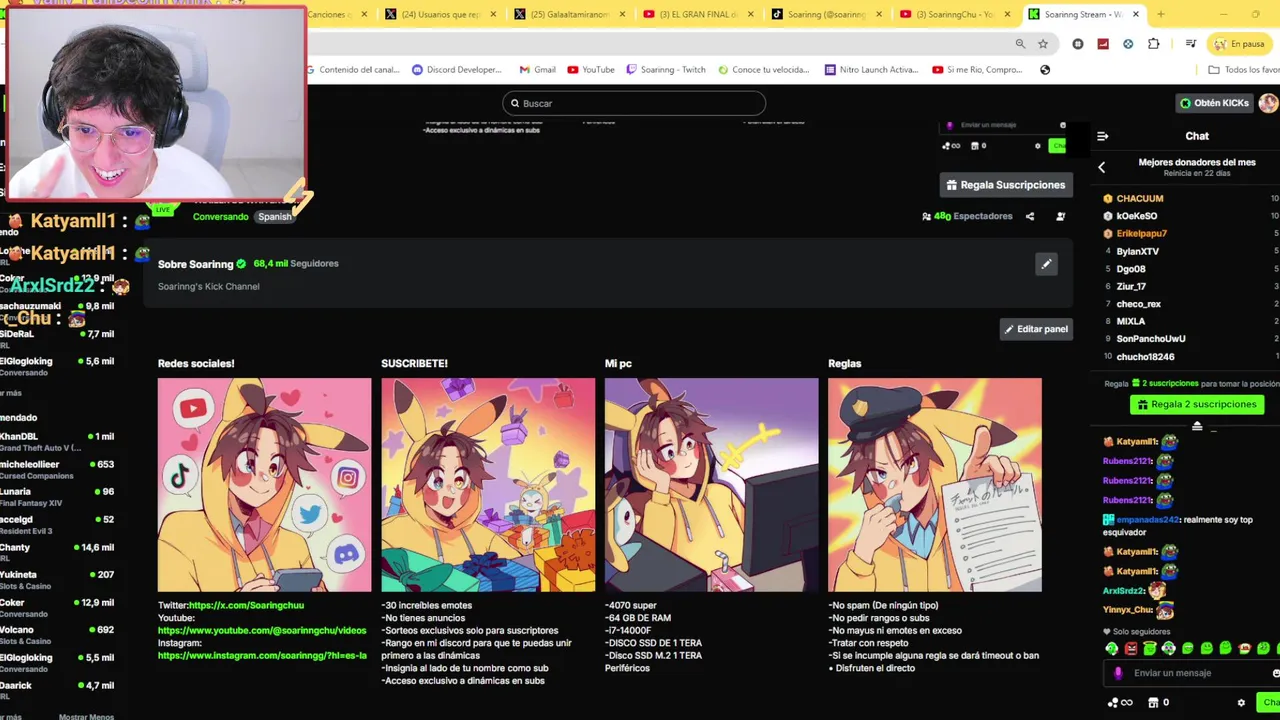The image size is (1280, 720).
Task: Open the Twitter x.com/Soaringchuu link
Action: 246,605
